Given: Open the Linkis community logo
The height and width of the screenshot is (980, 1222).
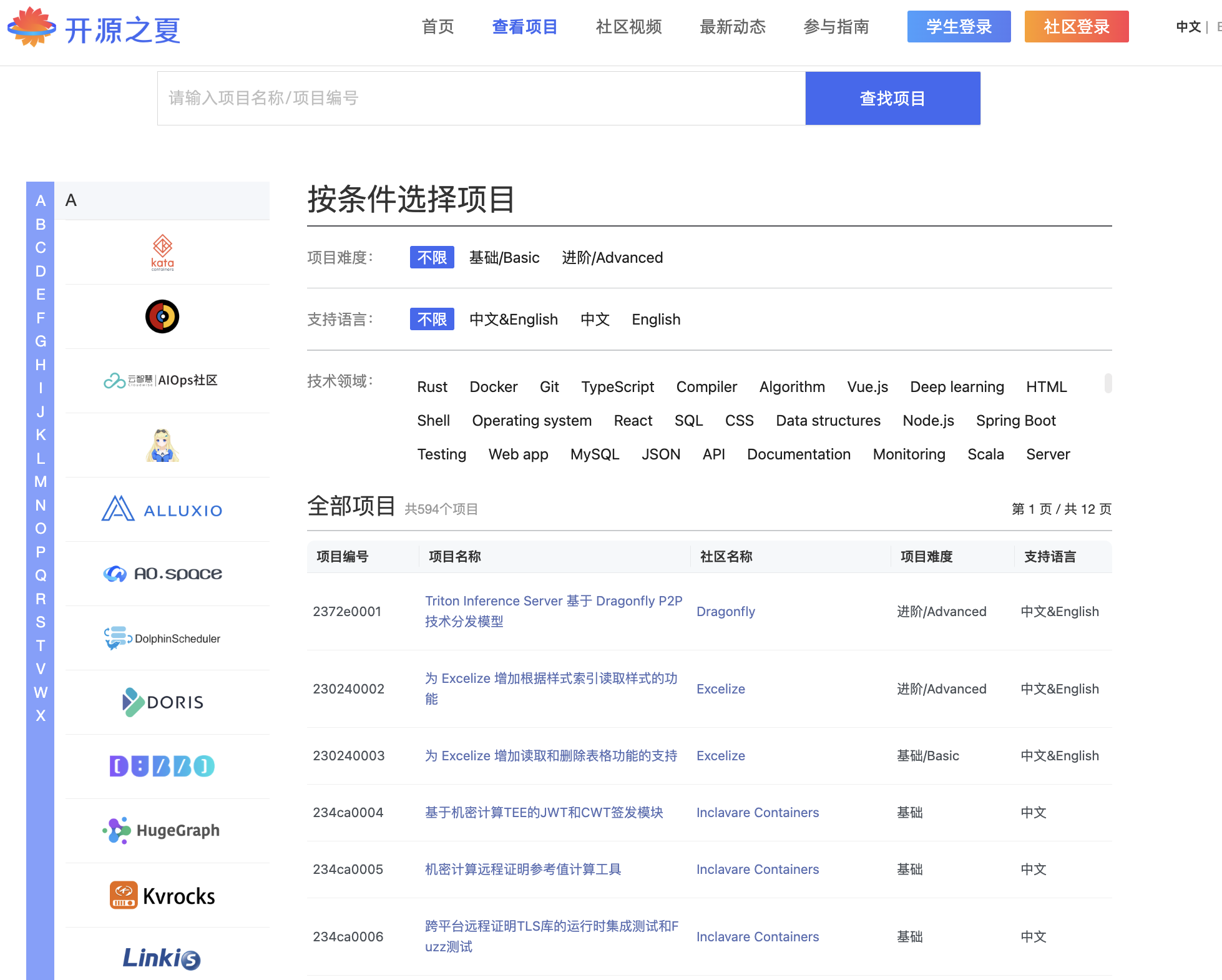Looking at the screenshot, I should [162, 958].
